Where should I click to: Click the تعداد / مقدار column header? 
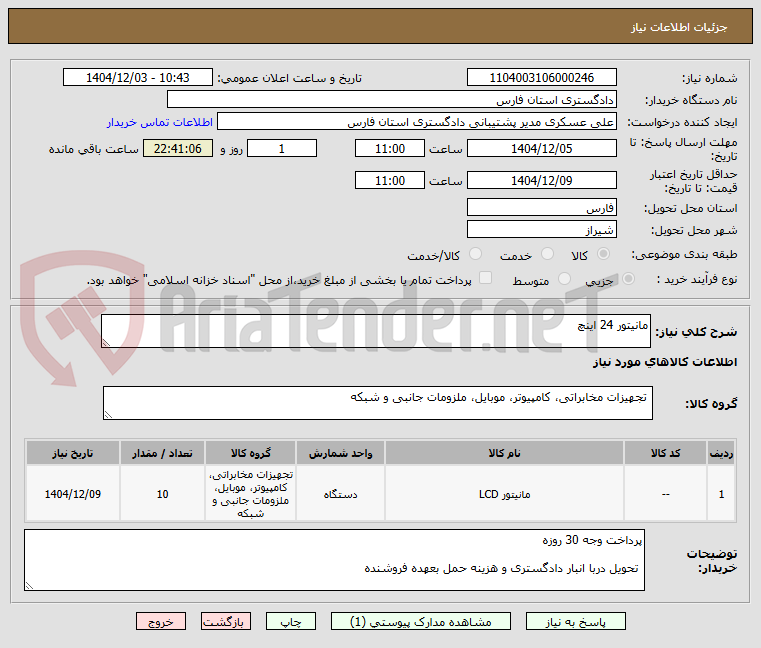coord(162,453)
